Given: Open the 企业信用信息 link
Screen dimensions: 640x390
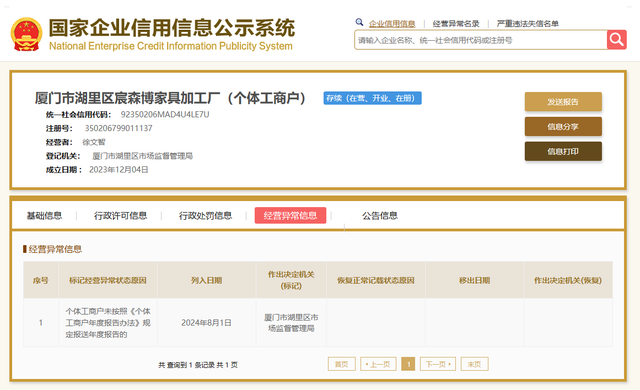Looking at the screenshot, I should point(392,24).
